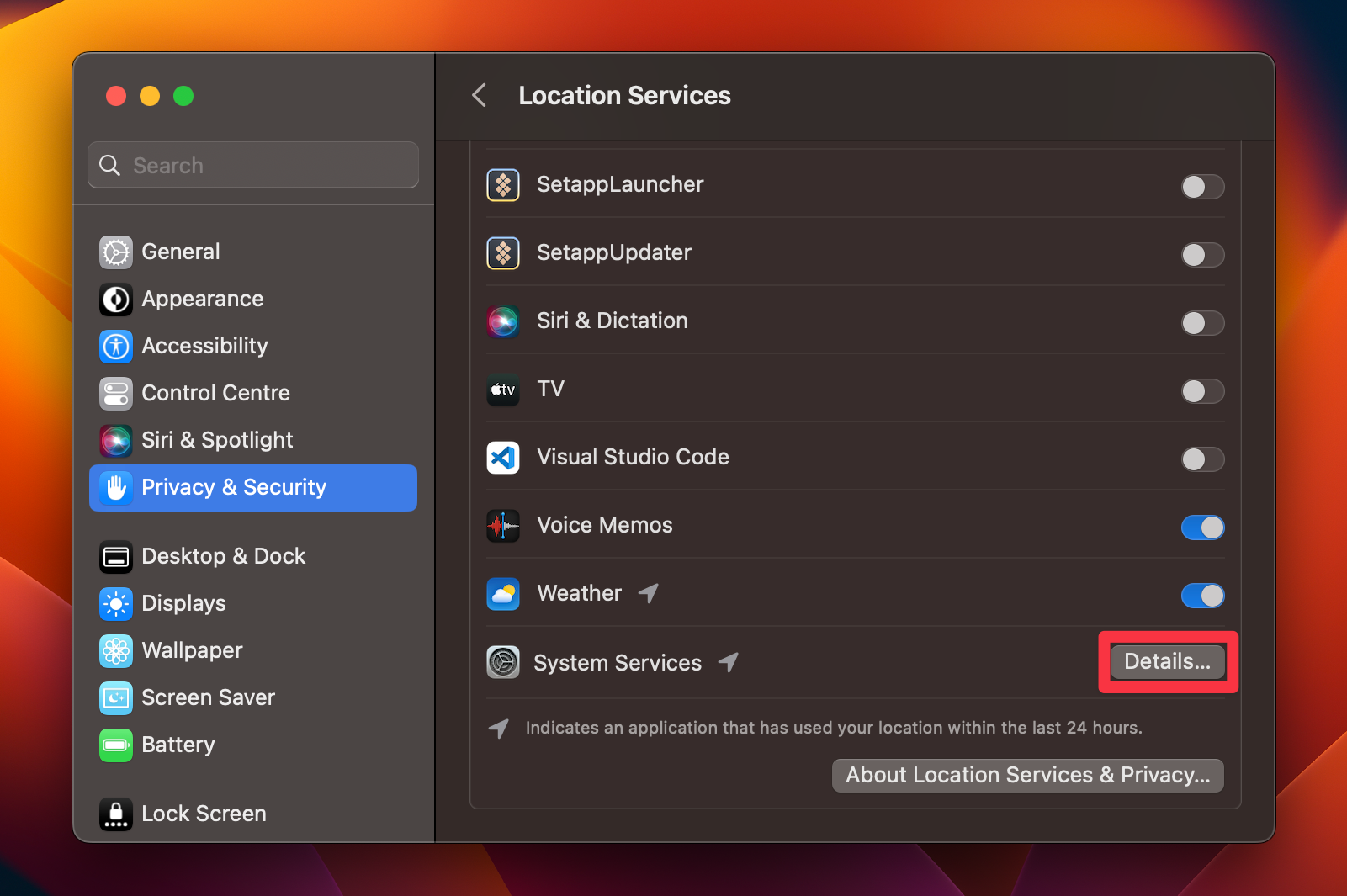Select the Appearance icon in sidebar
Viewport: 1347px width, 896px height.
115,299
